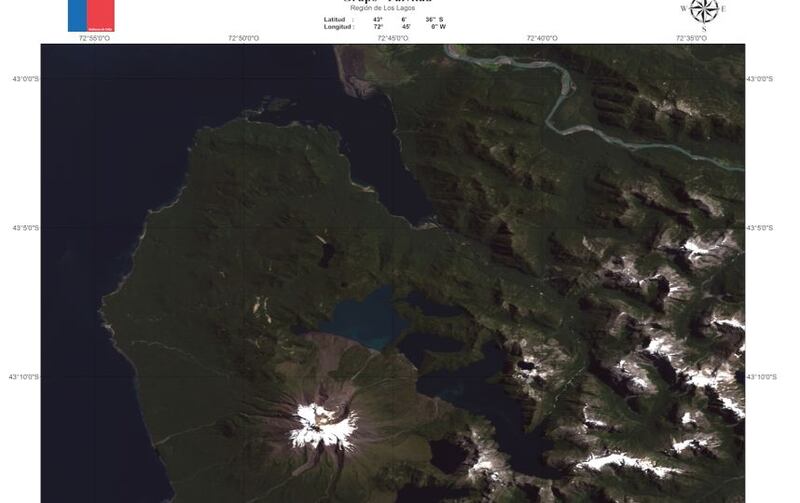The height and width of the screenshot is (503, 800).
Task: Click the 43°5'0"S label on right margin
Action: tap(760, 228)
